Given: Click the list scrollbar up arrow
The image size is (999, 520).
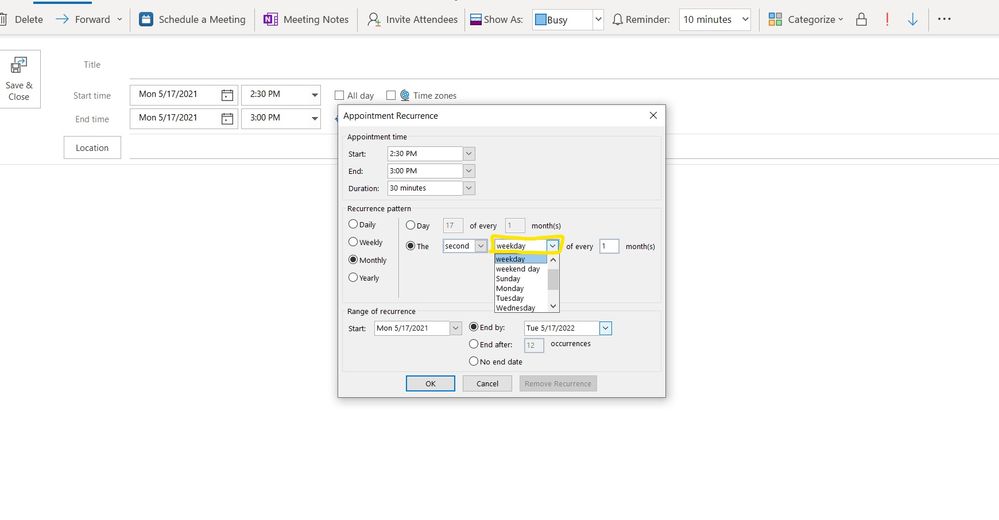Looking at the screenshot, I should click(x=553, y=259).
